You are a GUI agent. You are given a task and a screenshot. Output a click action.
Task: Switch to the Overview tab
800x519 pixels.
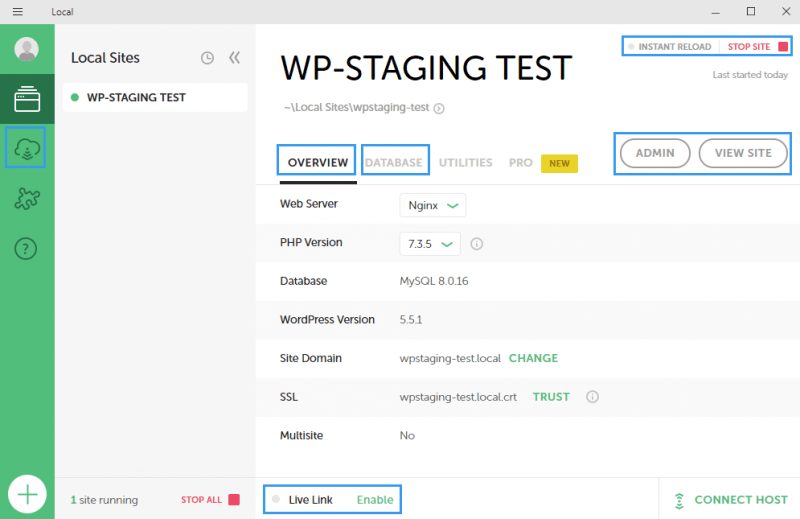point(317,162)
